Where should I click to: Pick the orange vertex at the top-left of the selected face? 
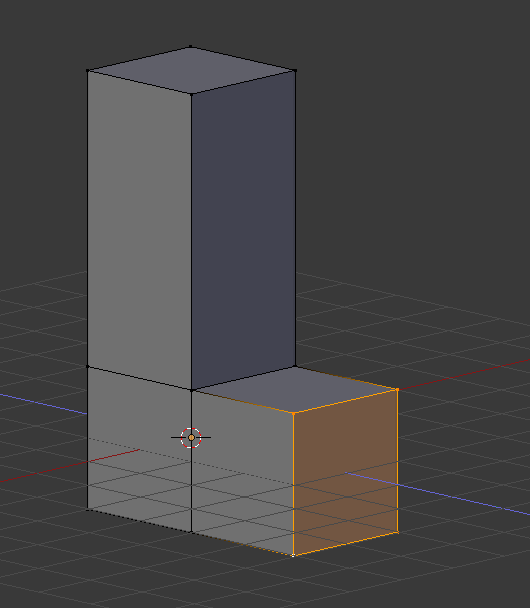293,413
